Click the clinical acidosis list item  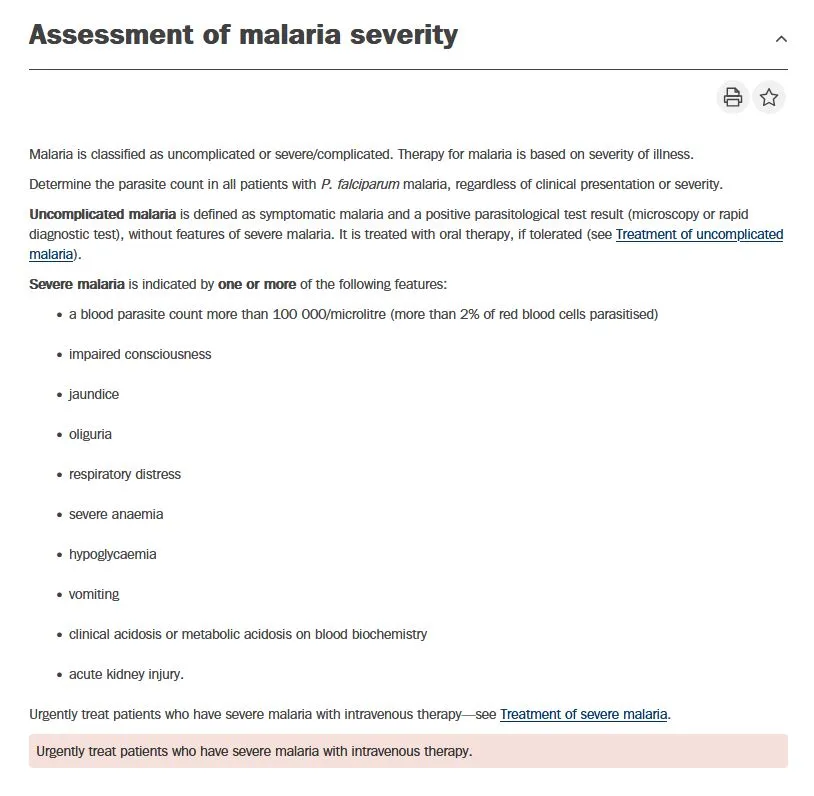click(x=248, y=634)
